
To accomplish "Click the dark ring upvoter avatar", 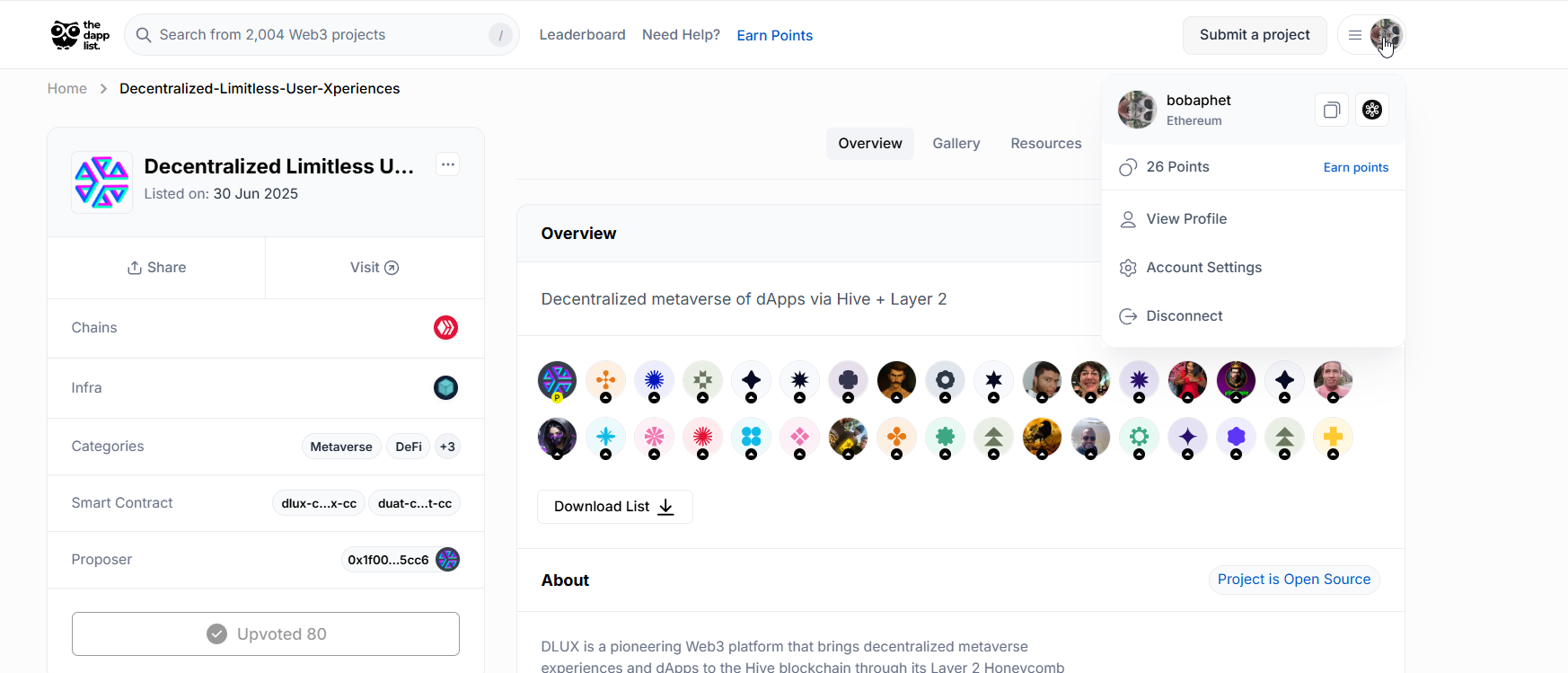I will [x=945, y=381].
